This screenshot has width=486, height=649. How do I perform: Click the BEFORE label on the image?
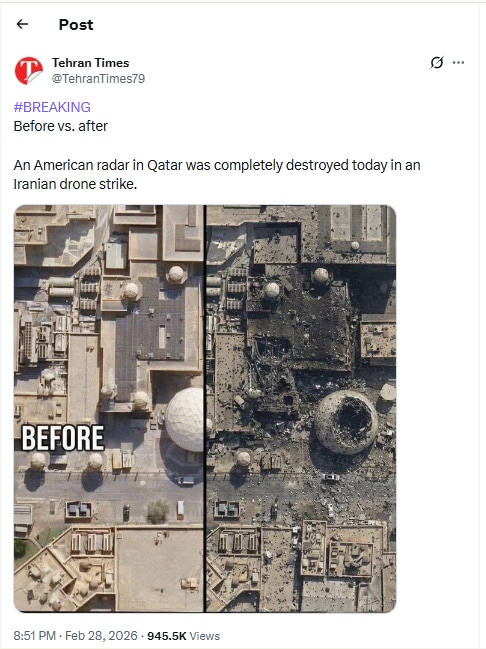(x=63, y=438)
